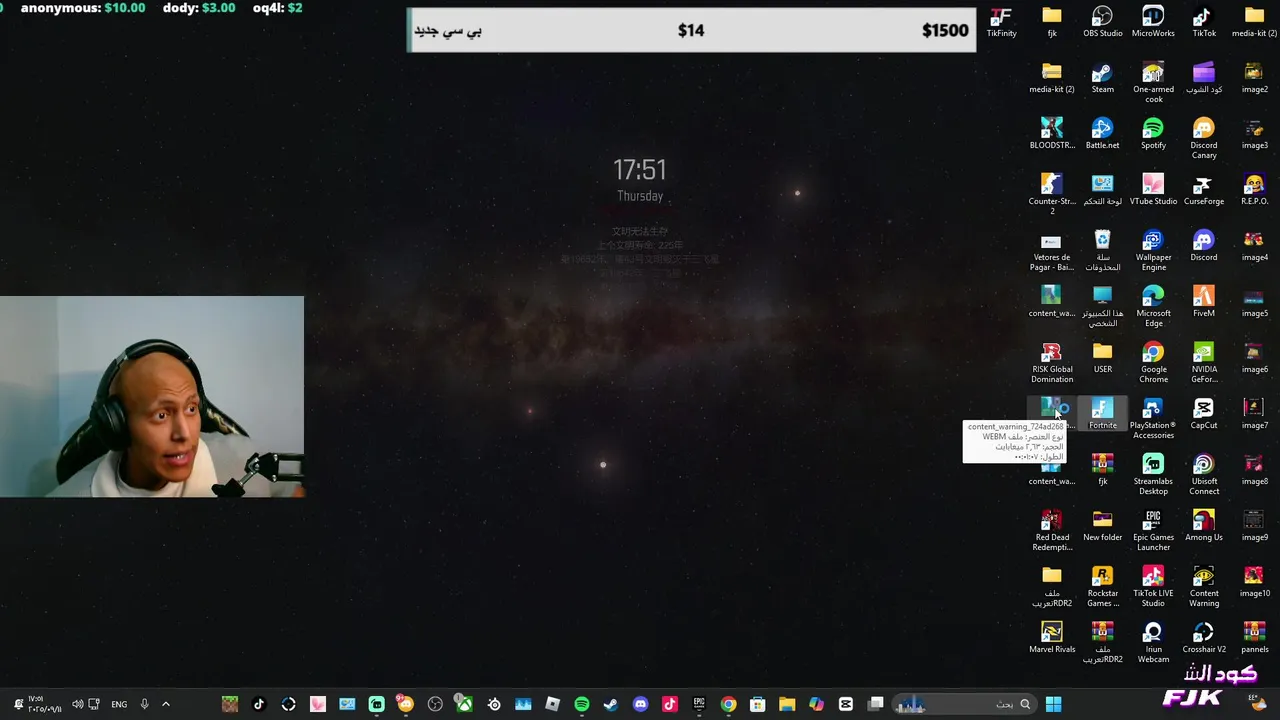This screenshot has height=720, width=1280.
Task: Open the TikTok desktop shortcut
Action: (1203, 21)
